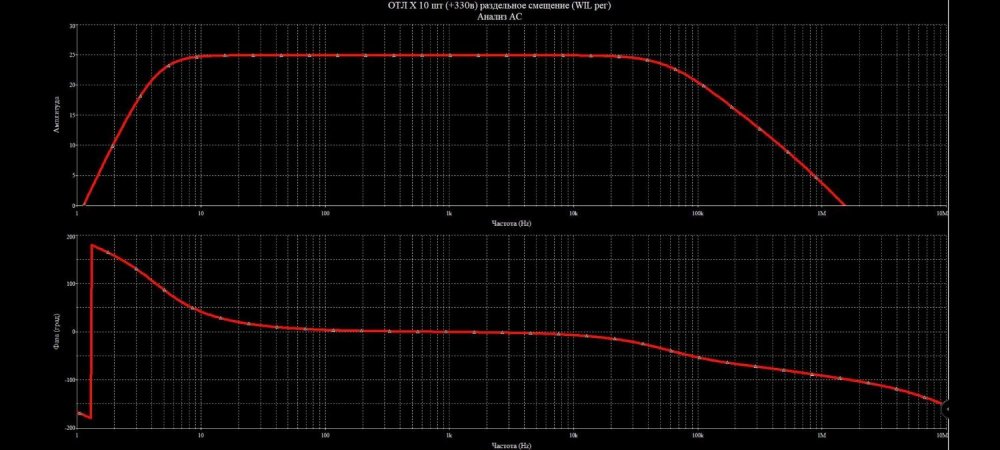This screenshot has height=450, width=1000.
Task: Select the 200 tick on the phase axis
Action: tap(71, 236)
